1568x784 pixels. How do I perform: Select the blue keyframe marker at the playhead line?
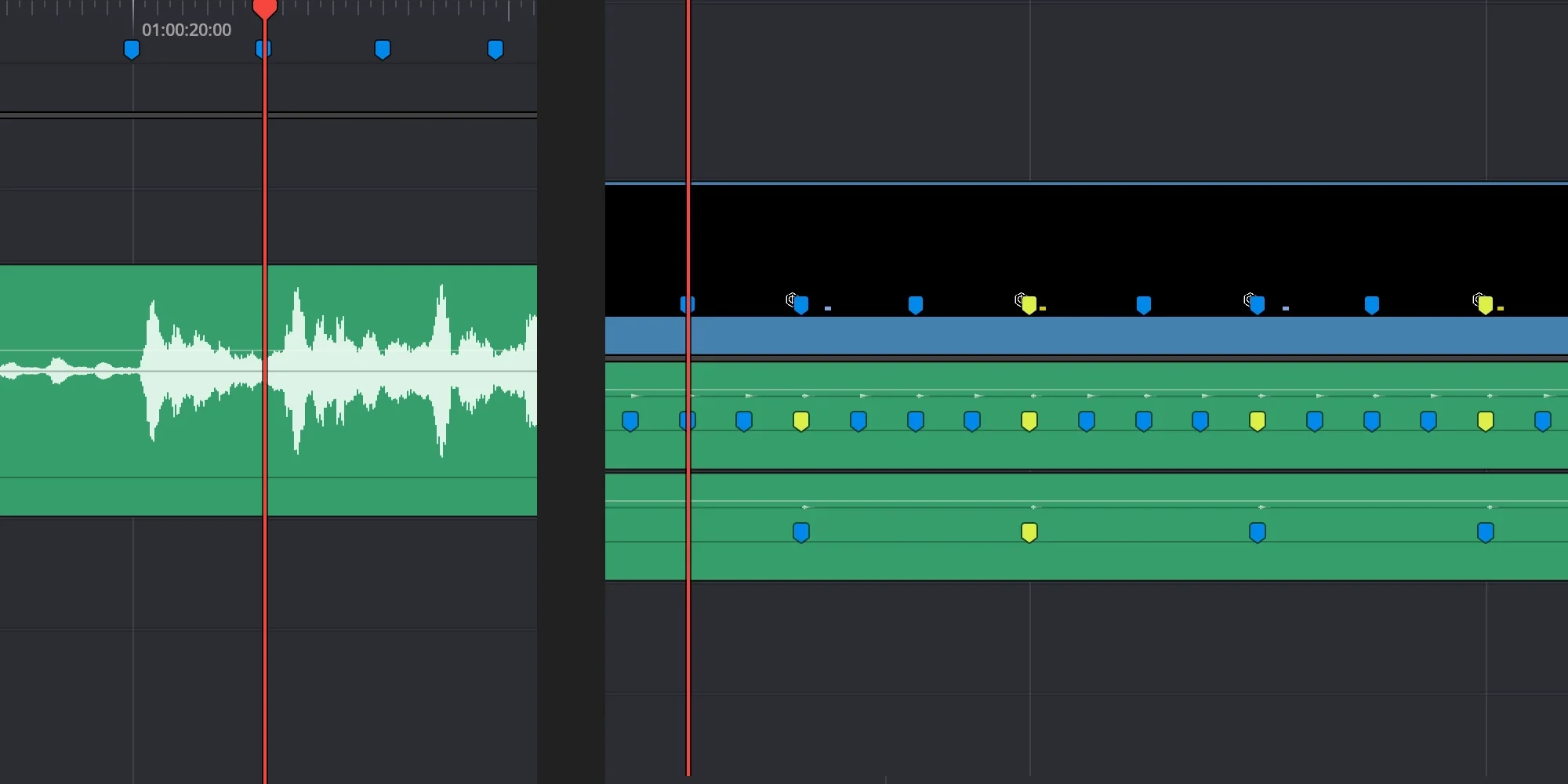point(688,421)
